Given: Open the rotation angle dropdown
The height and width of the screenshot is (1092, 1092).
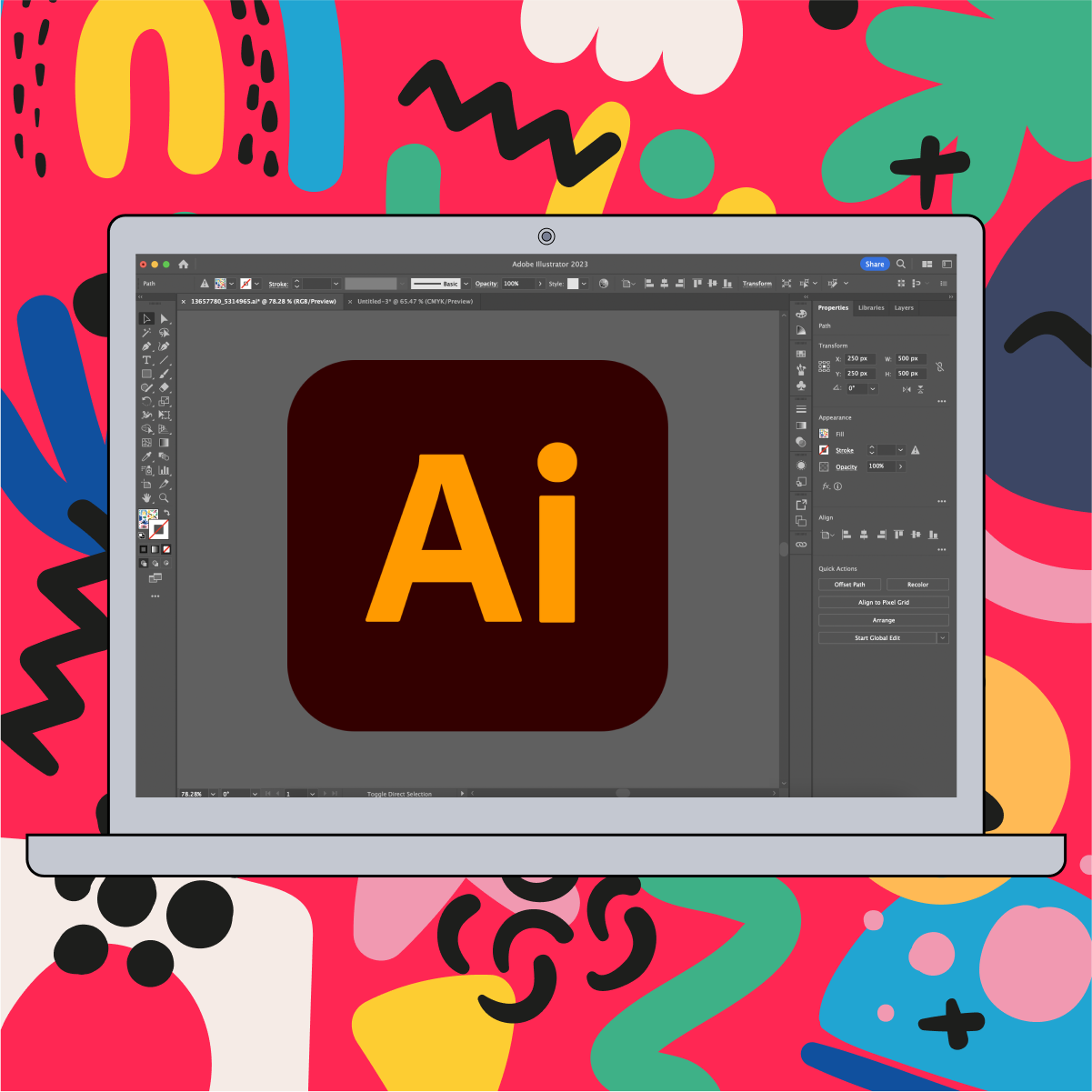Looking at the screenshot, I should [872, 388].
